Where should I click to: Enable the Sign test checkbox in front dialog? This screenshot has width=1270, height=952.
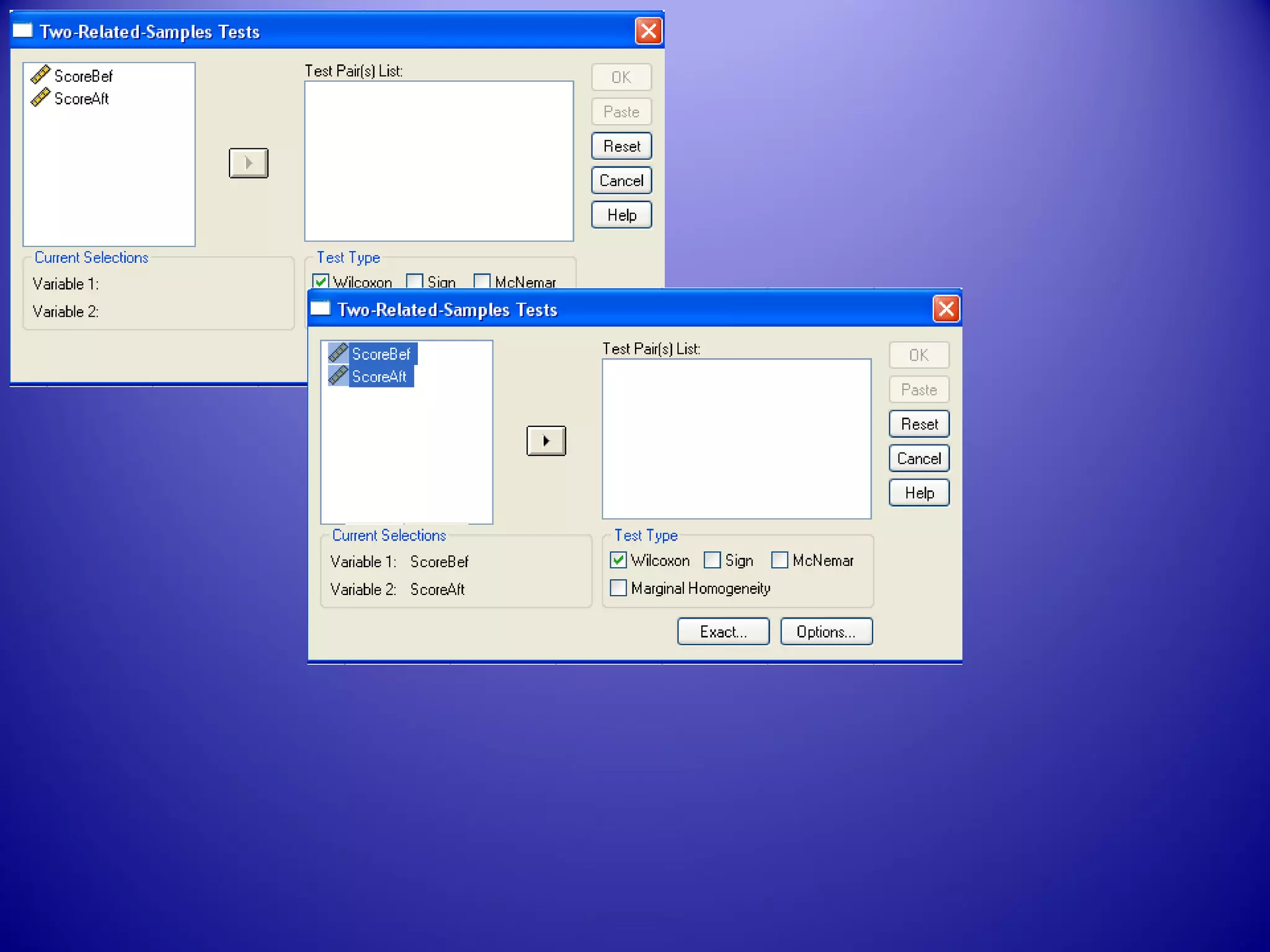pos(713,560)
